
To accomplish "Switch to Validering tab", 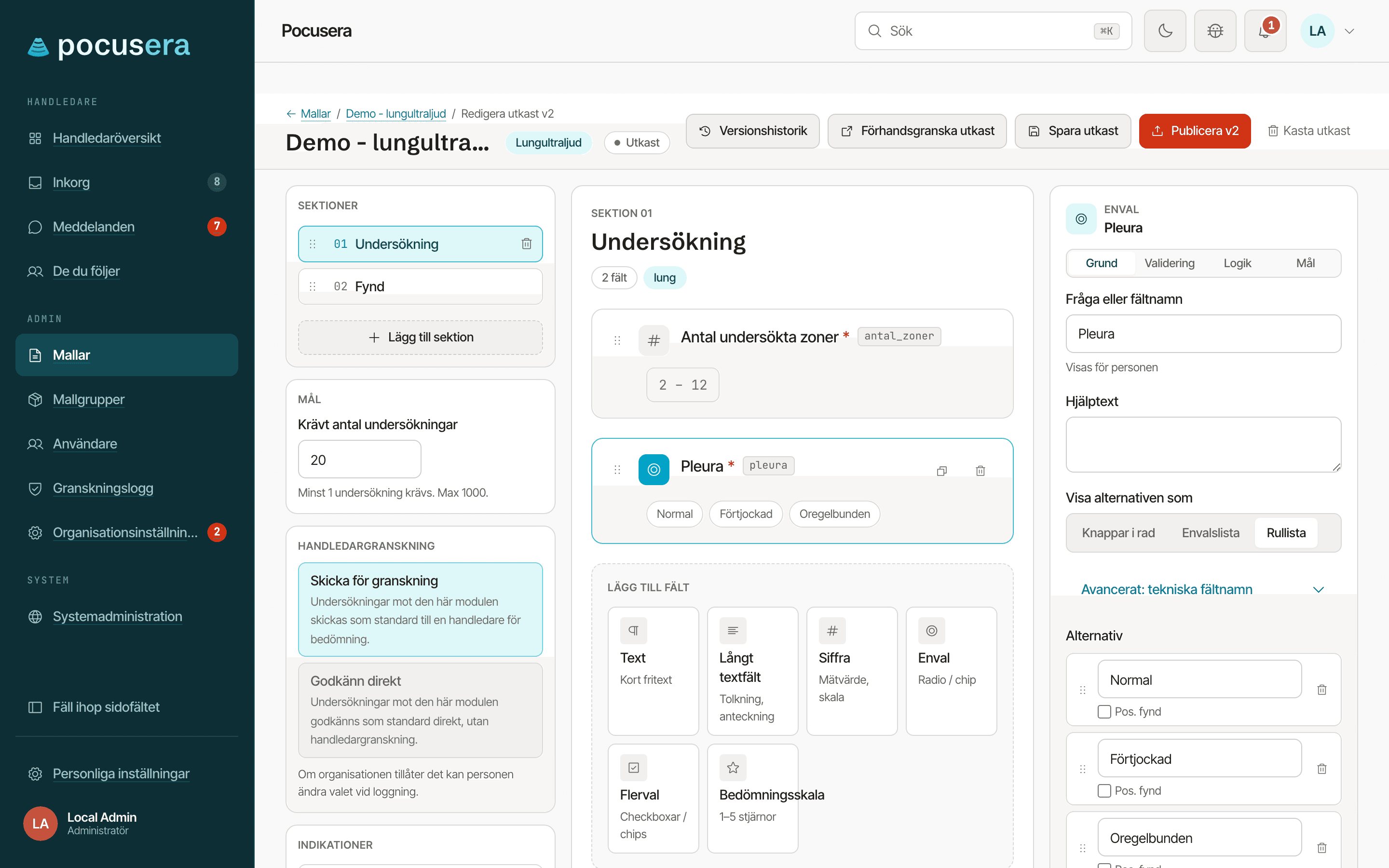I will click(x=1169, y=263).
